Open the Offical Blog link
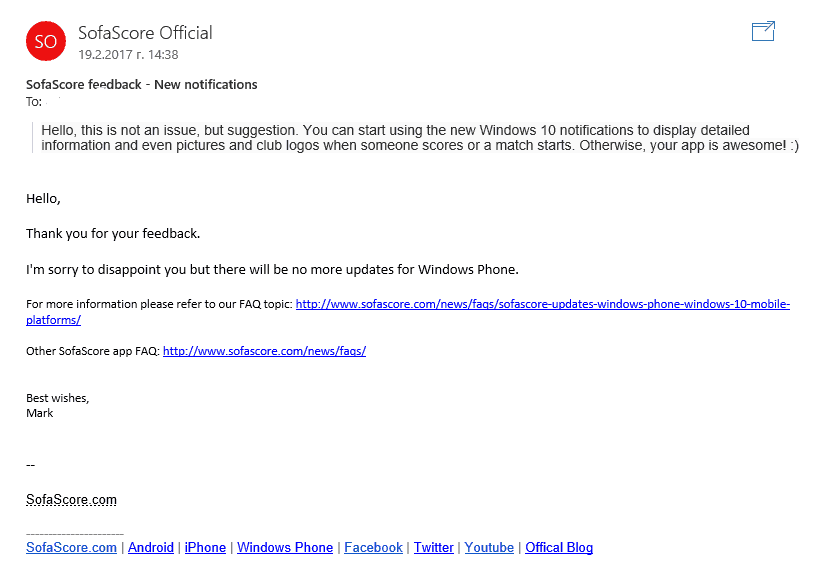The image size is (817, 584). pos(559,548)
